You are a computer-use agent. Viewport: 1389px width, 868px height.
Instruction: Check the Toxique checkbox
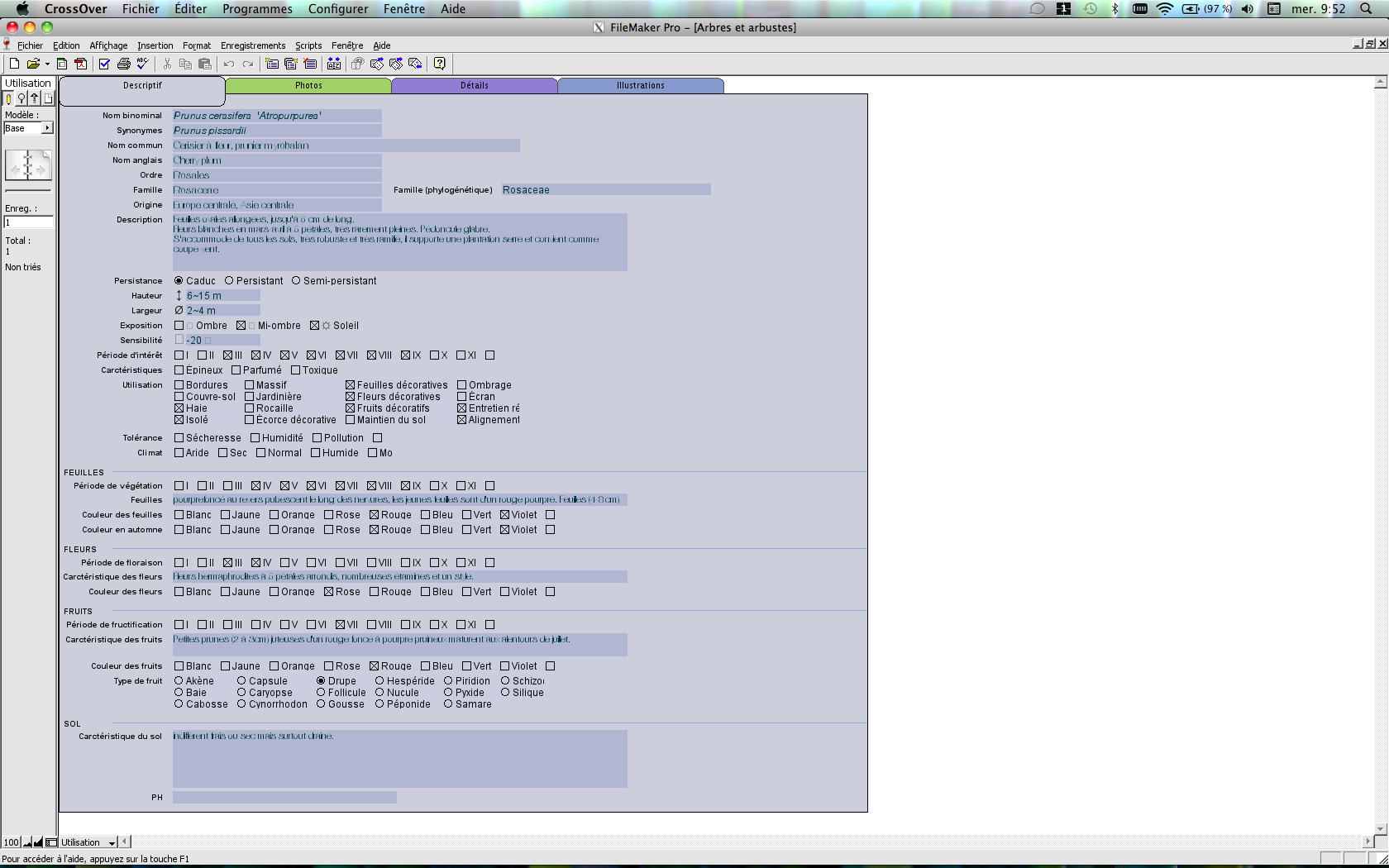pos(296,370)
